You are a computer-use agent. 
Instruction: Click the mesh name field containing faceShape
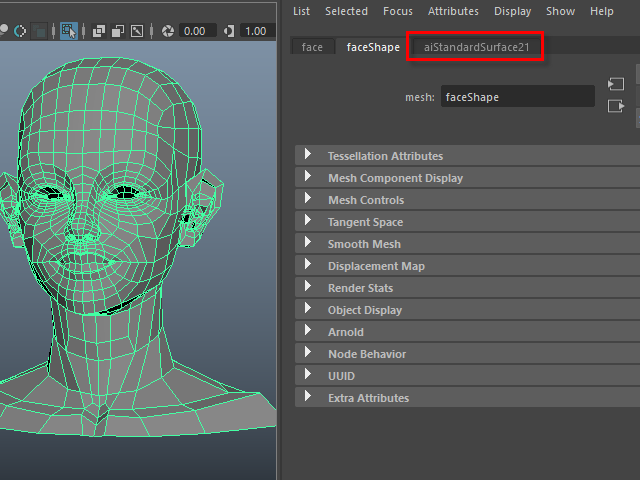pyautogui.click(x=518, y=97)
